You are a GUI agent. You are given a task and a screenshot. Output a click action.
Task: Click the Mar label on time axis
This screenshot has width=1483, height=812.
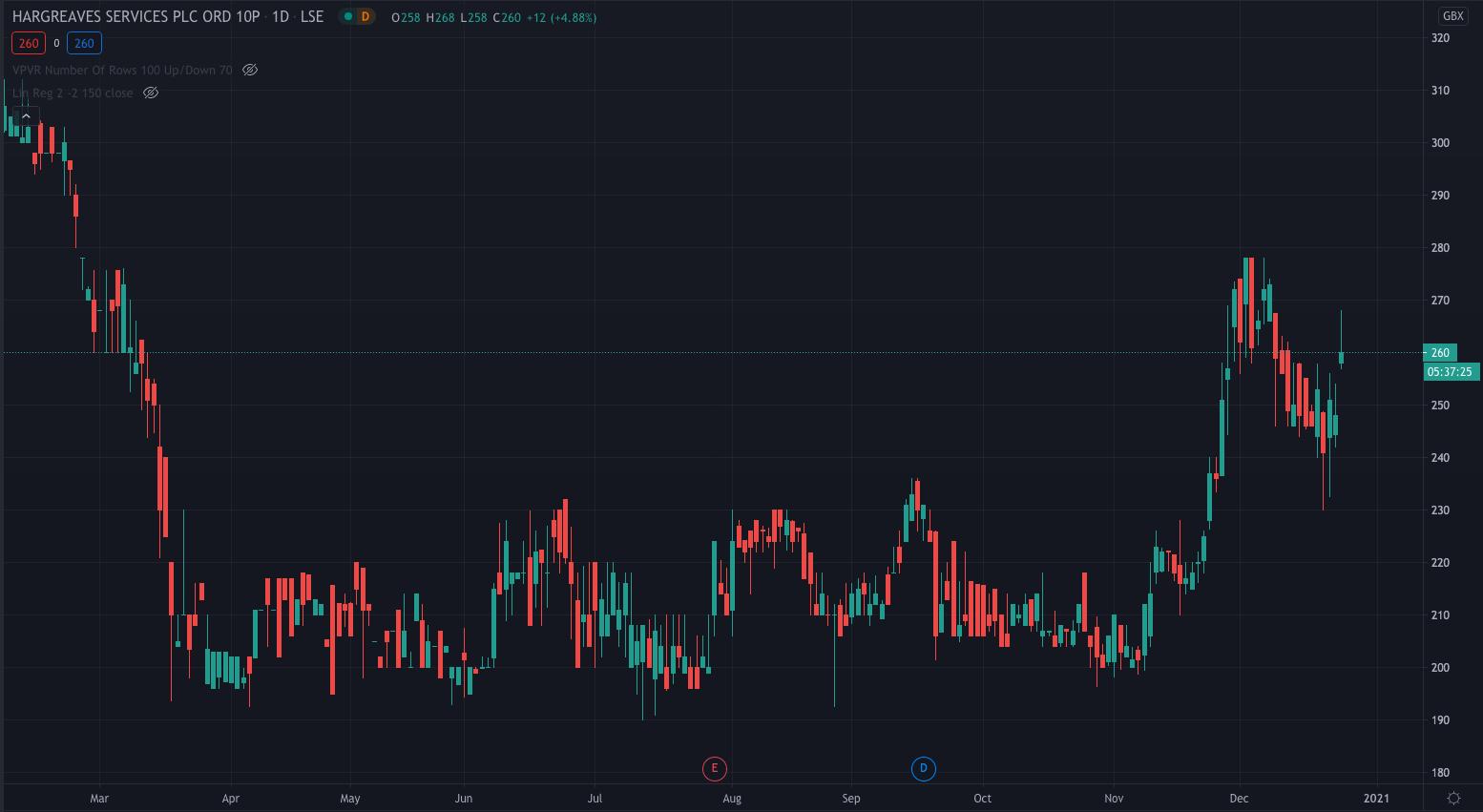click(99, 798)
